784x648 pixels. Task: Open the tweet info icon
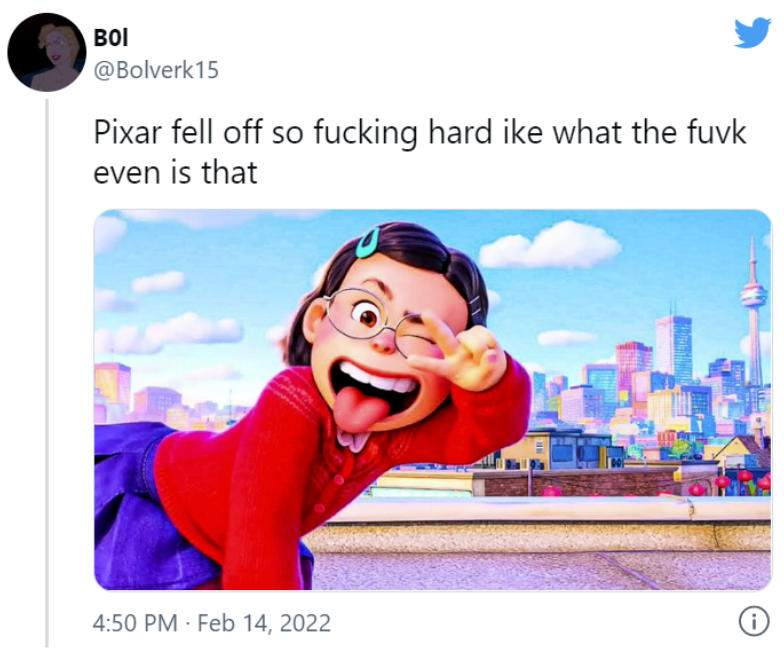754,622
